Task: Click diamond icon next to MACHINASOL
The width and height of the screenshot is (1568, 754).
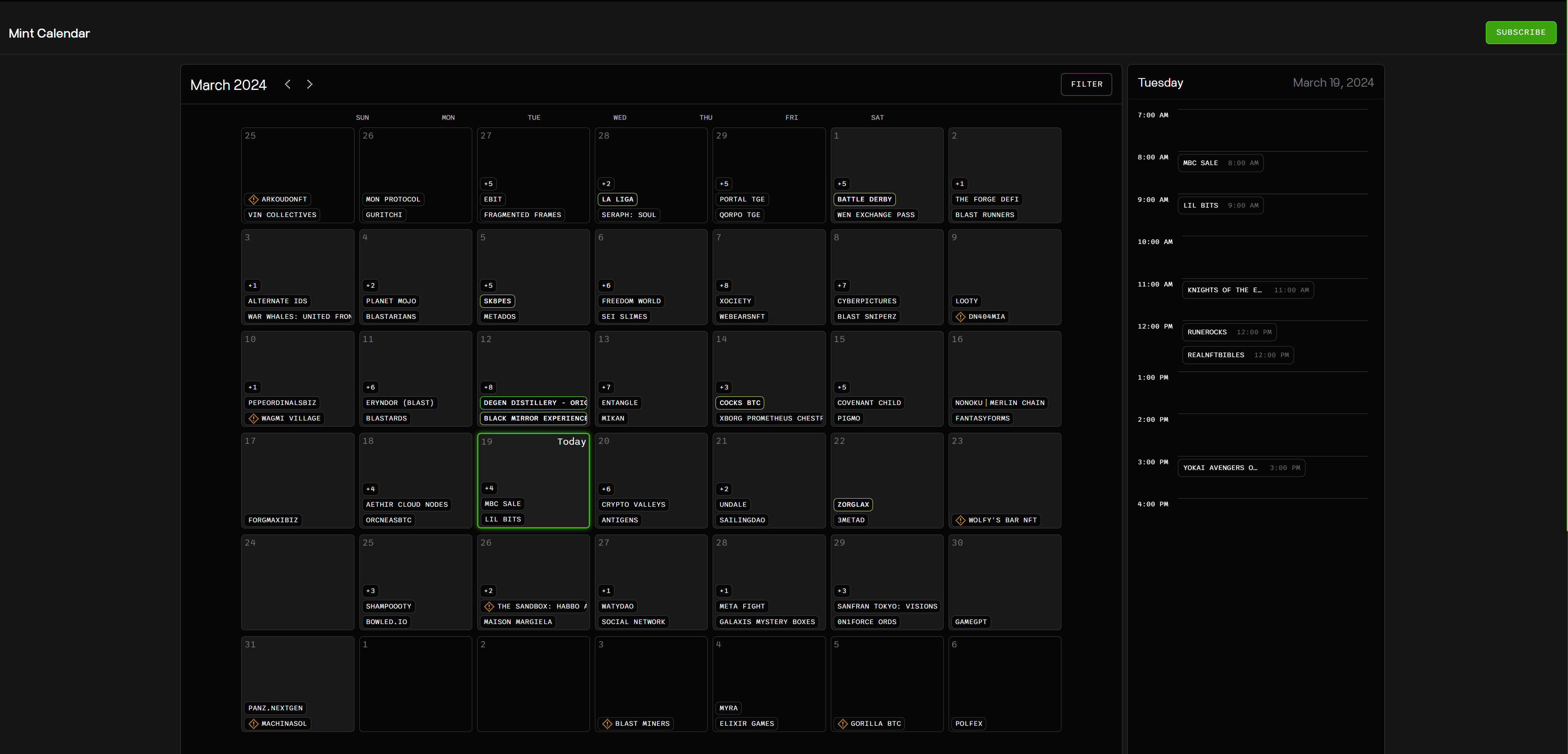Action: pyautogui.click(x=254, y=724)
